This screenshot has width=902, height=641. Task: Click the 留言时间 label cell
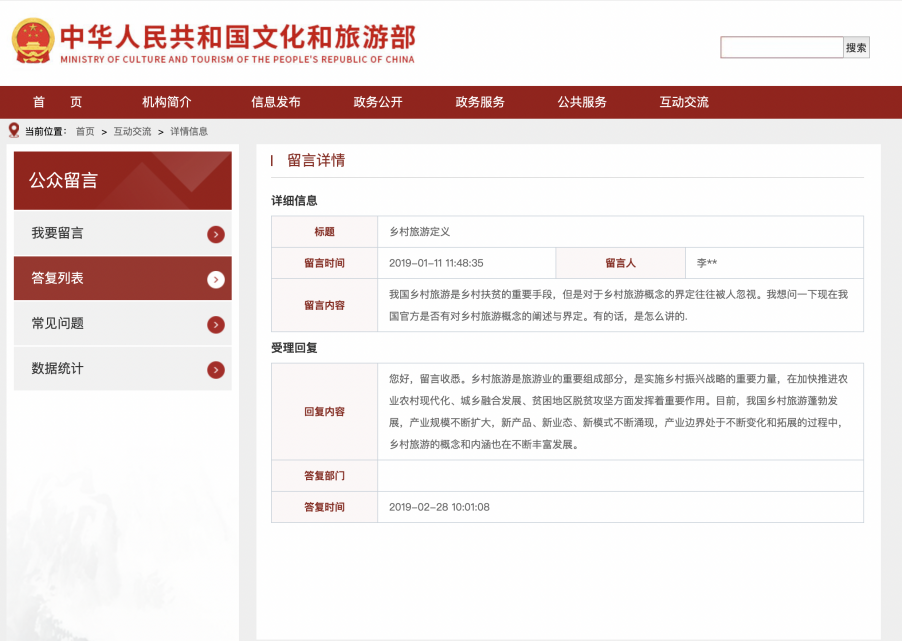pos(324,263)
